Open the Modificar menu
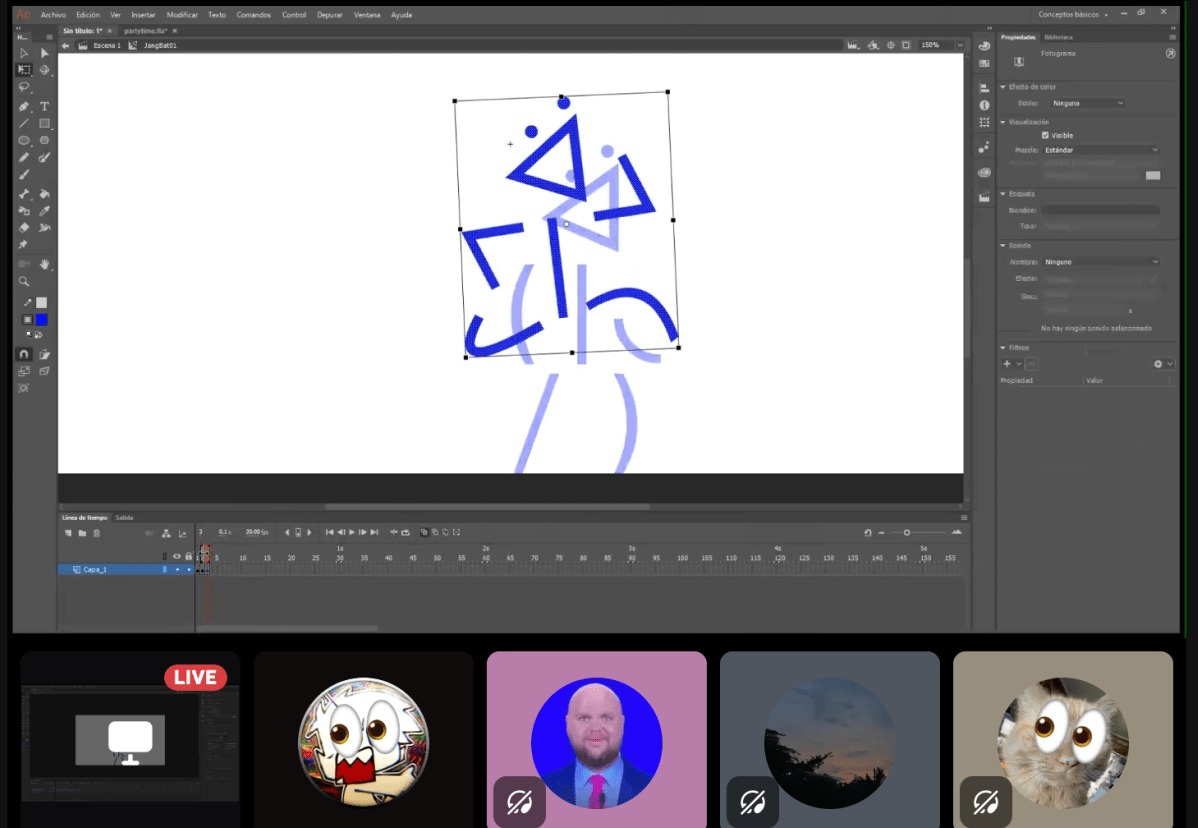This screenshot has width=1198, height=828. click(182, 15)
